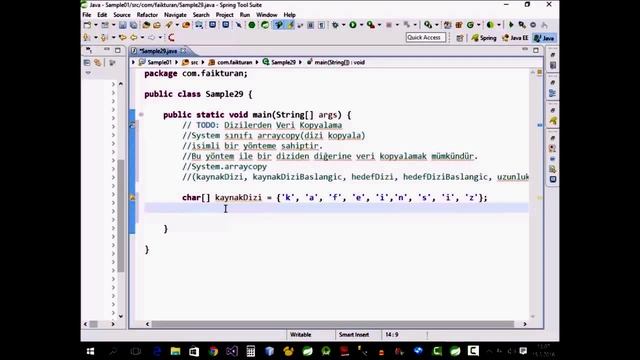The width and height of the screenshot is (640, 360).
Task: Click the Writable status bar entry
Action: [300, 335]
